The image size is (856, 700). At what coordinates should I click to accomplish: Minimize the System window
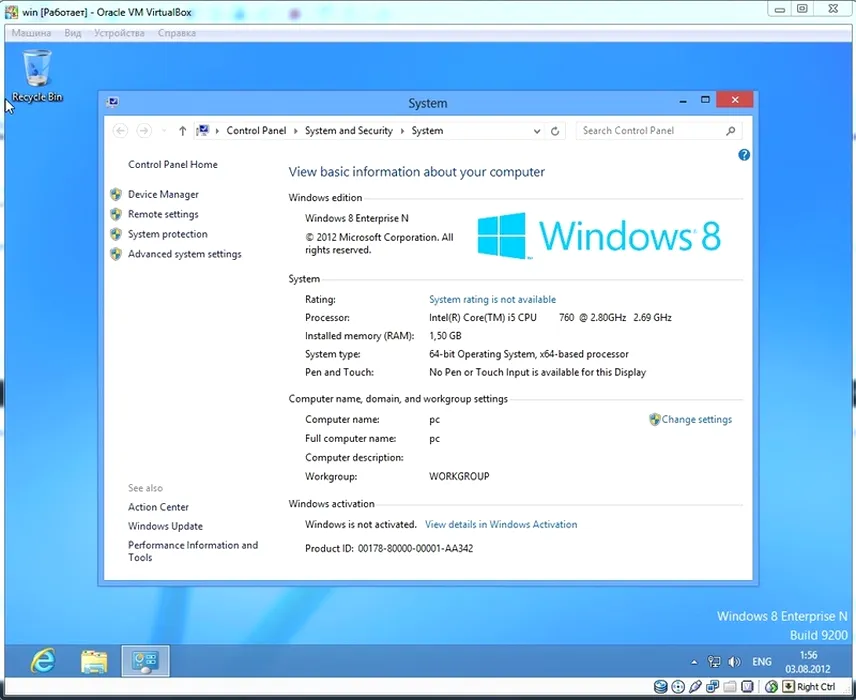point(683,100)
